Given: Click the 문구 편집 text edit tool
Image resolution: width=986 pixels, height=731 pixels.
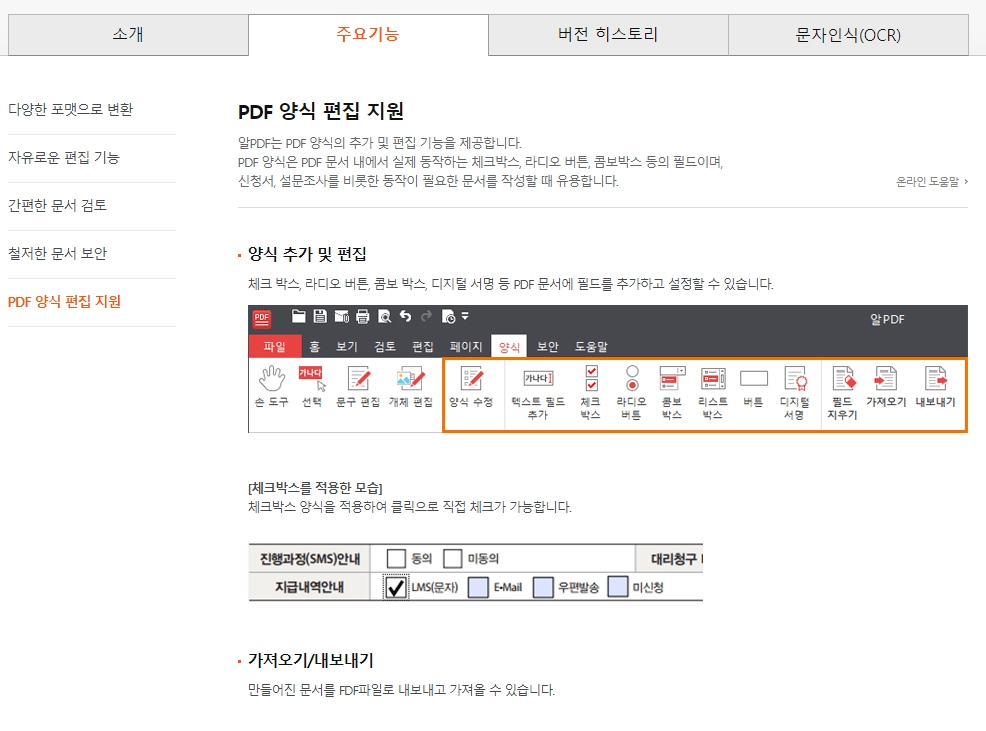Looking at the screenshot, I should (x=358, y=386).
